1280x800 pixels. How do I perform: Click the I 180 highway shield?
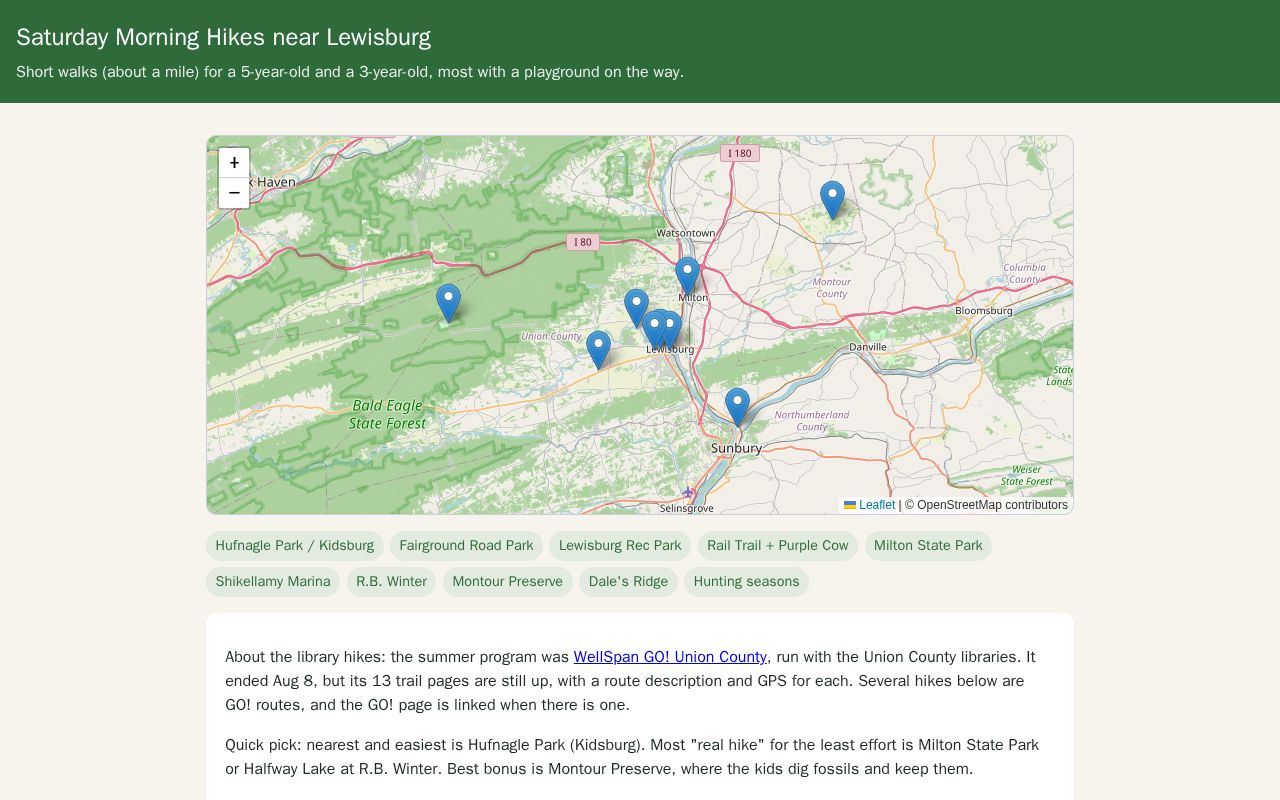(x=740, y=153)
